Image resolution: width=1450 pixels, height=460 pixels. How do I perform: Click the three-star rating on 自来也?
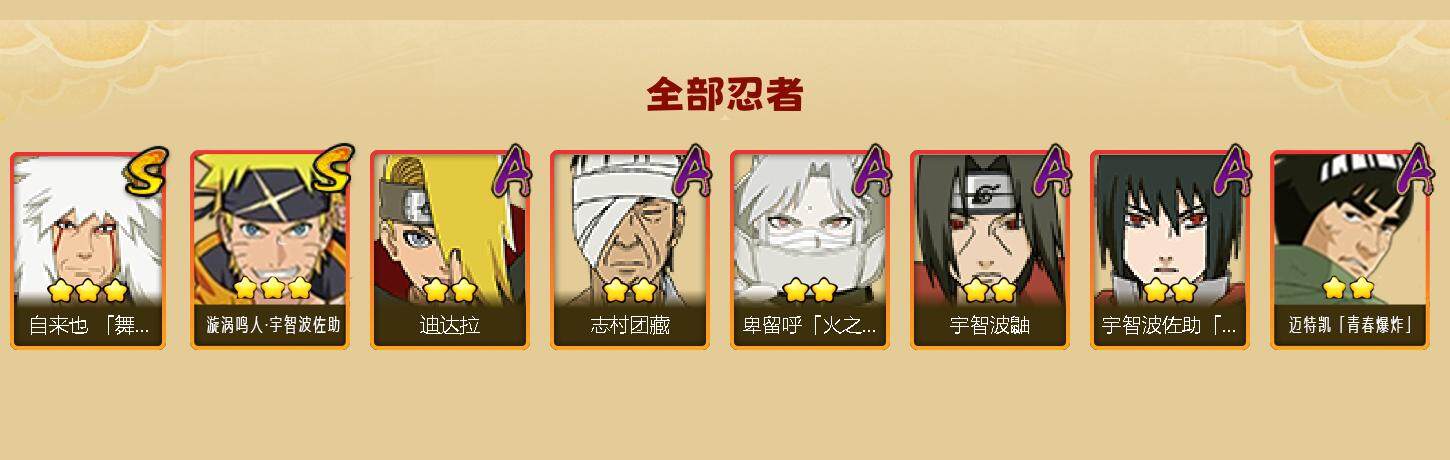[x=88, y=290]
